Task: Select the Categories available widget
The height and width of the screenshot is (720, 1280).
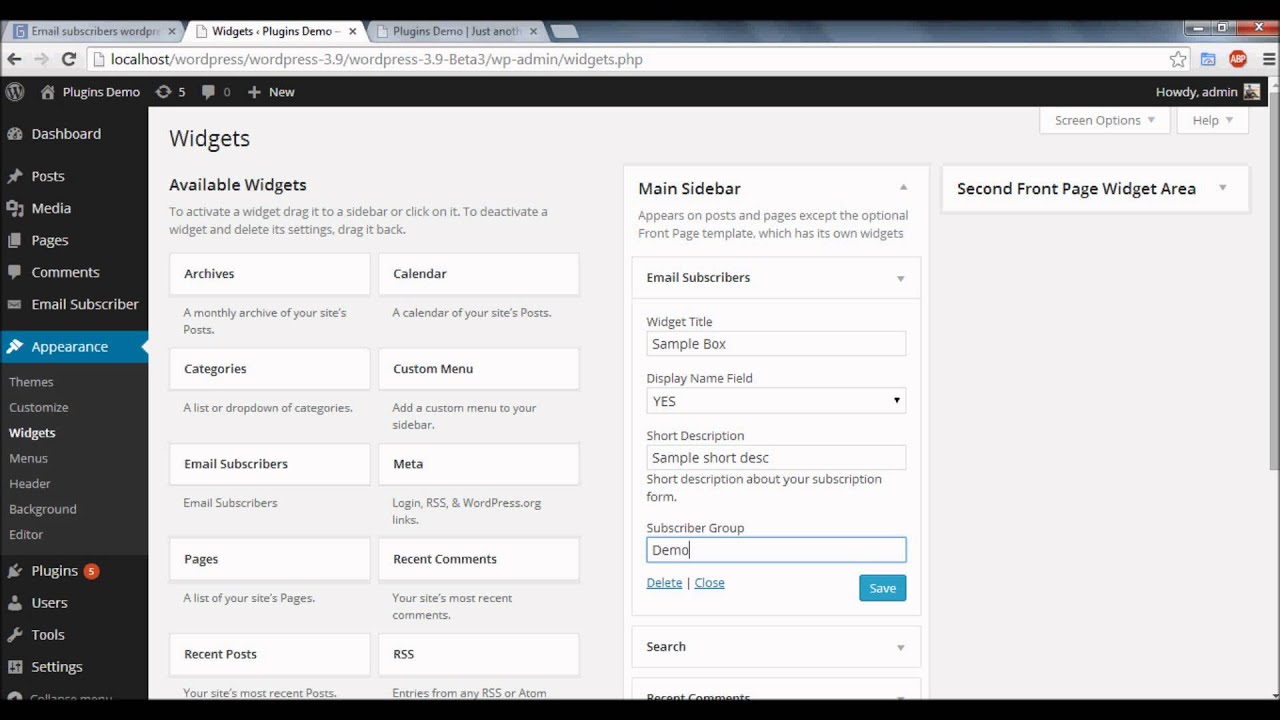Action: click(270, 369)
